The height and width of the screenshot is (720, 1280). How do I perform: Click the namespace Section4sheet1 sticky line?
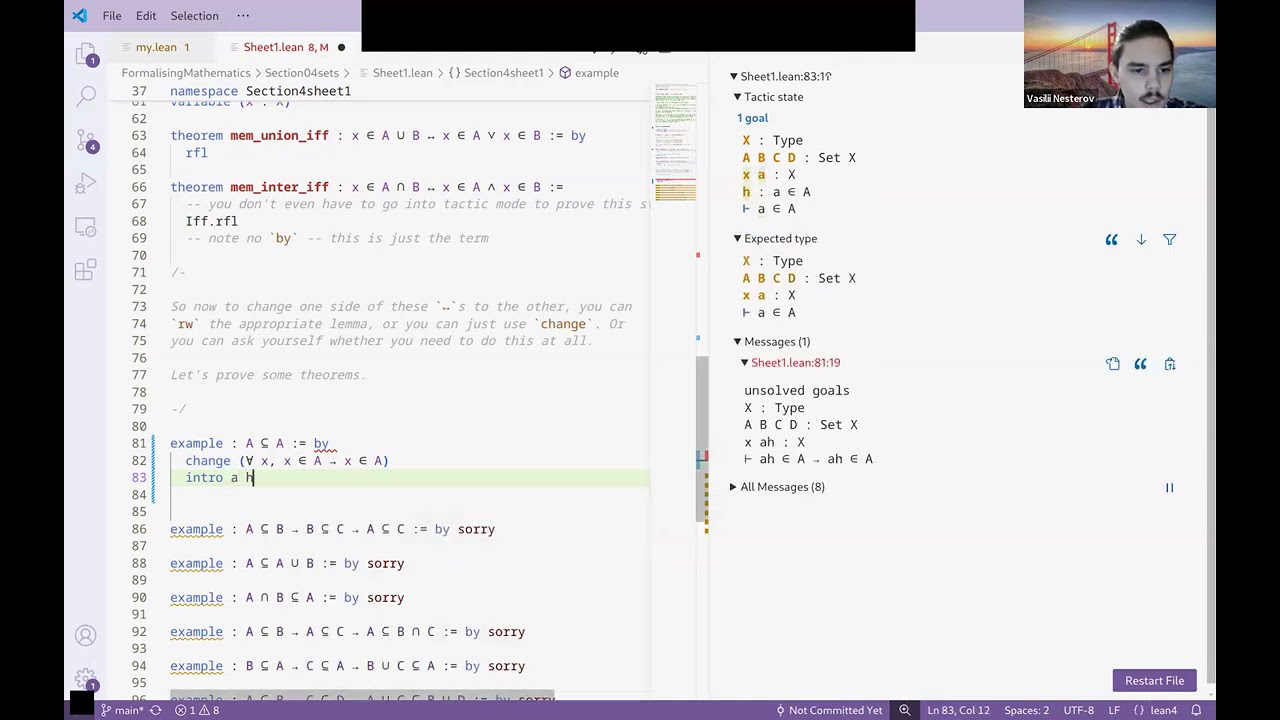(260, 91)
